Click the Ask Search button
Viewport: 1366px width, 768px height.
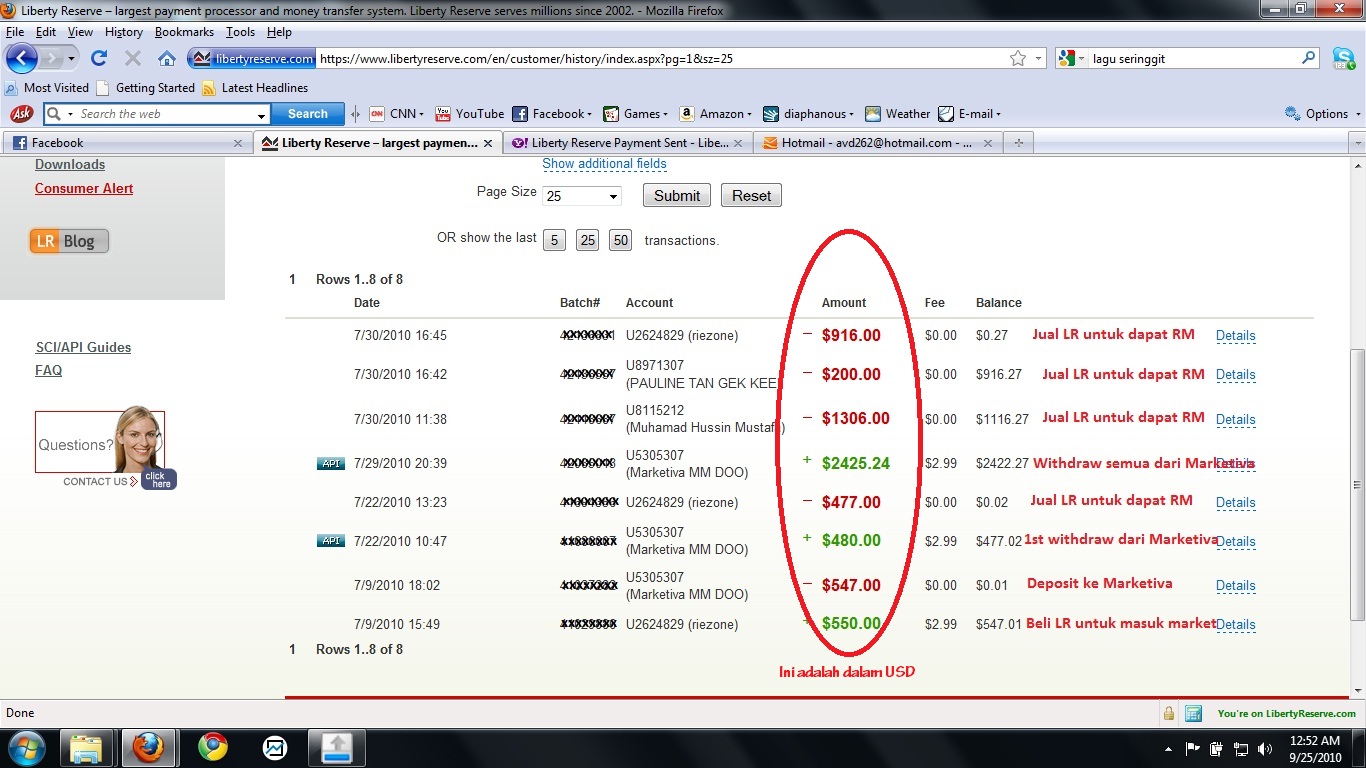[x=308, y=114]
